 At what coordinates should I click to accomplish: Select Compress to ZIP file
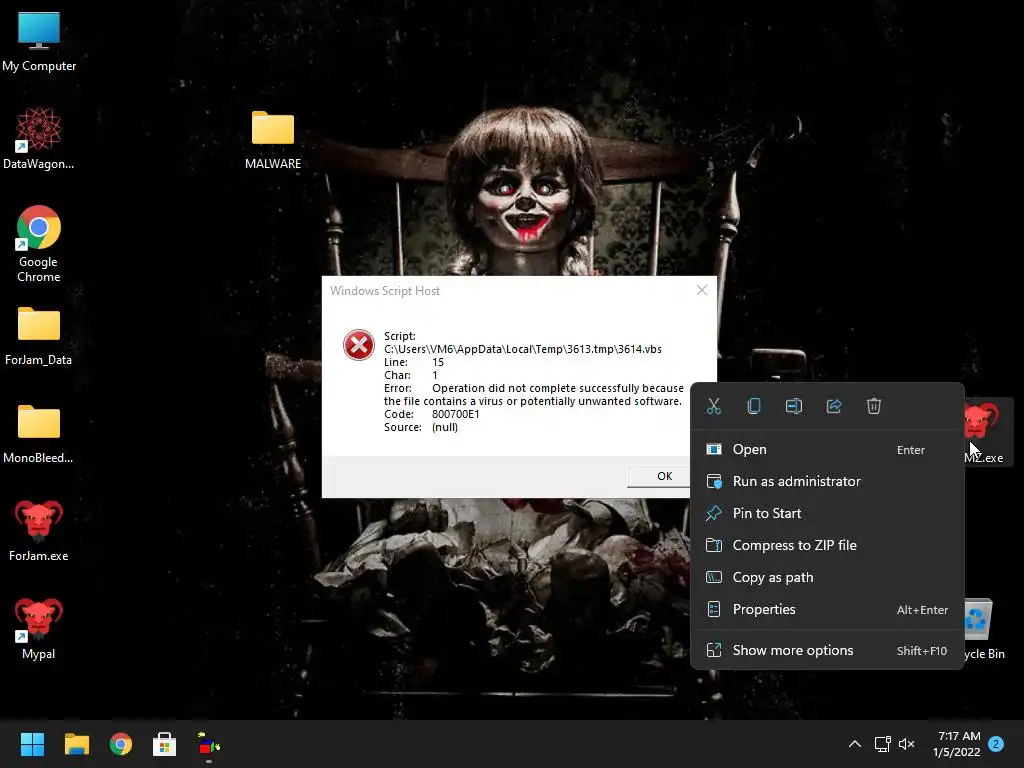tap(827, 545)
